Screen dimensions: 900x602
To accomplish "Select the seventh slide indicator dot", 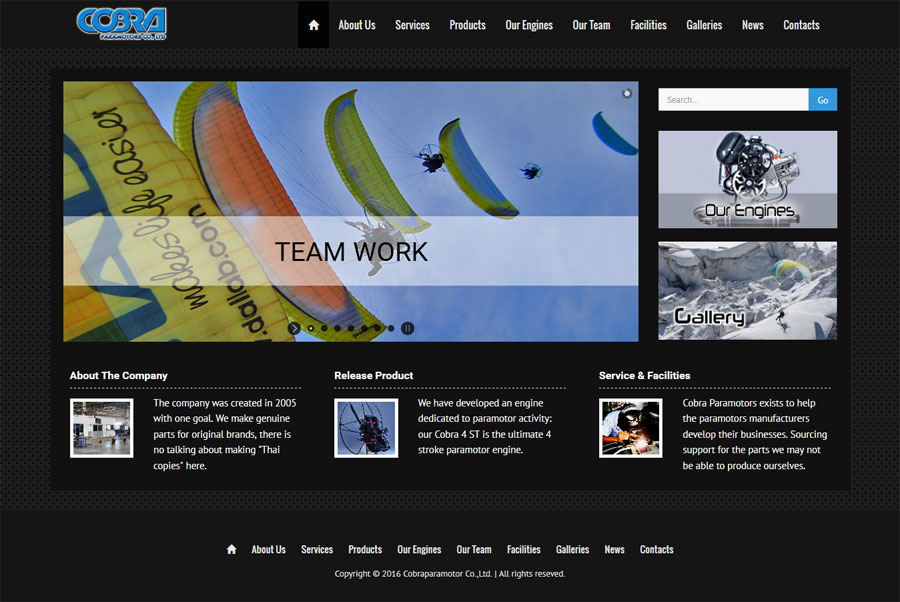I will tap(391, 328).
